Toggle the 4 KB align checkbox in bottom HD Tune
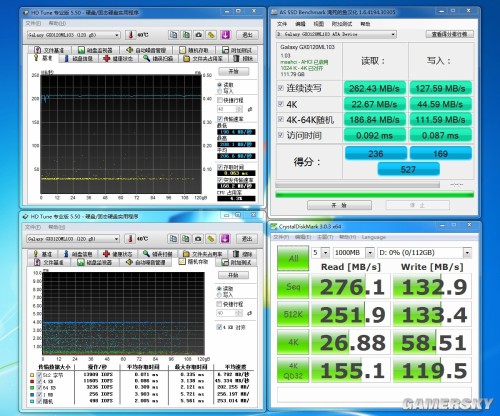Viewport: 500px width, 416px height. pos(219,327)
